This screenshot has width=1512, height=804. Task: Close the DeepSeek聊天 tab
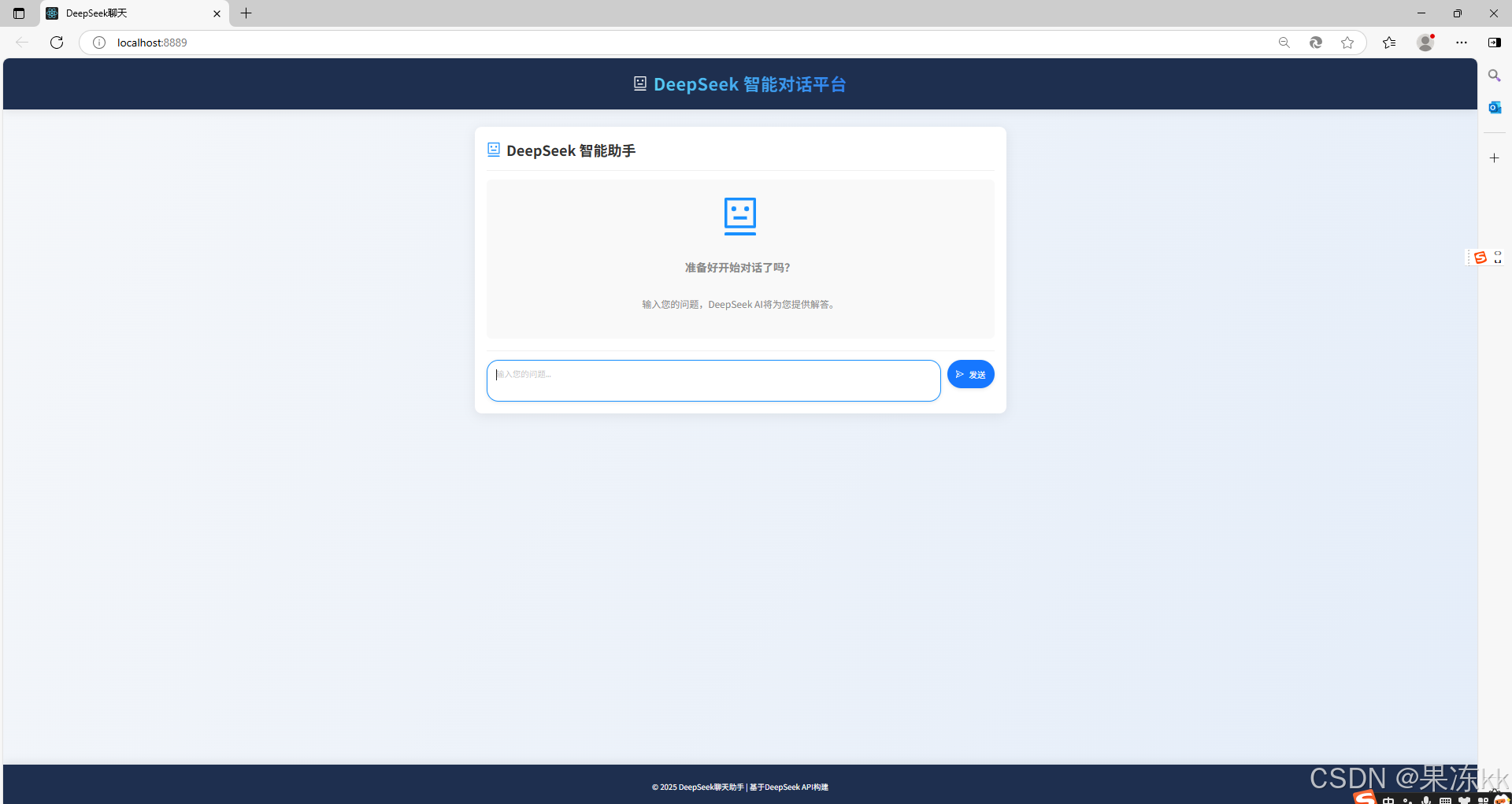pyautogui.click(x=217, y=13)
